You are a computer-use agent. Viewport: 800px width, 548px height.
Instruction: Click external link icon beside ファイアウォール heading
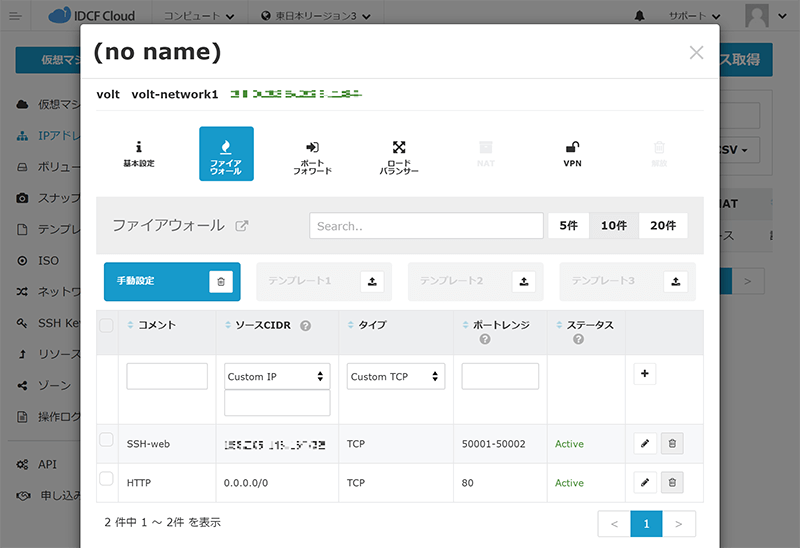[x=241, y=226]
